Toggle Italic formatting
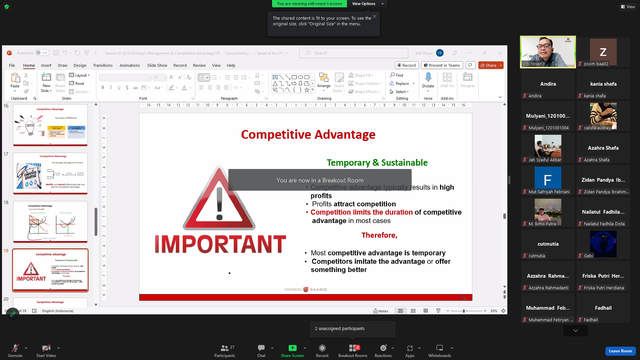640x360 pixels. tap(111, 88)
